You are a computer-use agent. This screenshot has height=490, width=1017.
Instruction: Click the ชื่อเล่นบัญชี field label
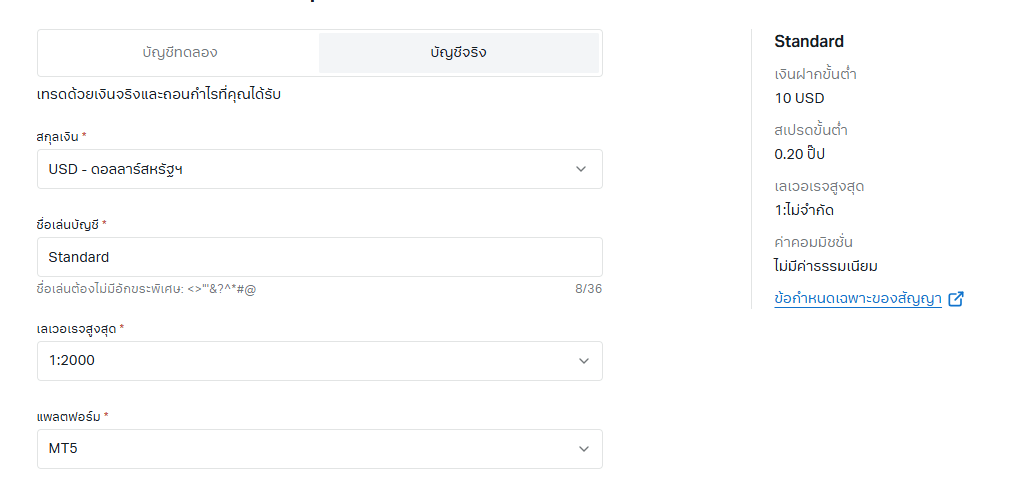(x=68, y=224)
